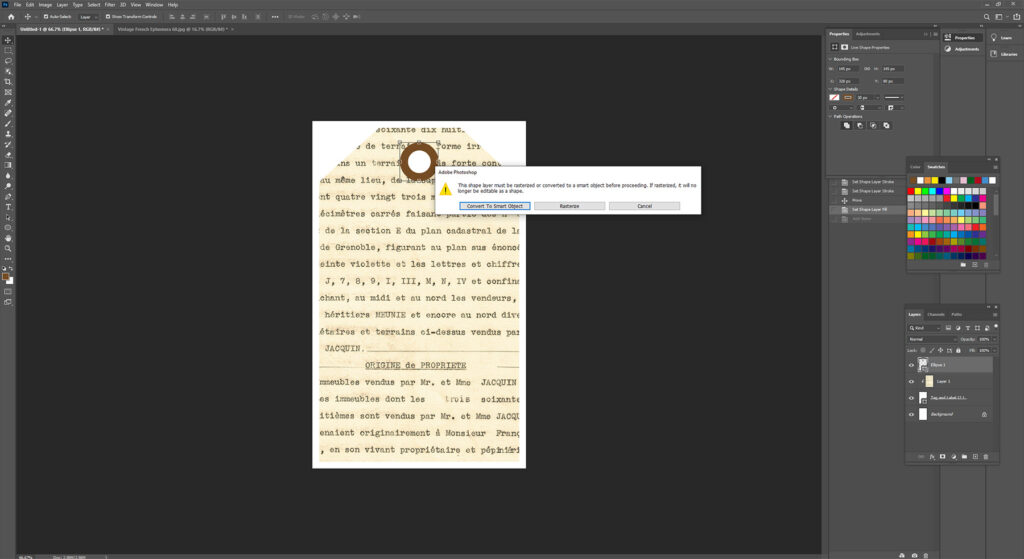
Task: Select the Eyedropper tool
Action: [8, 103]
